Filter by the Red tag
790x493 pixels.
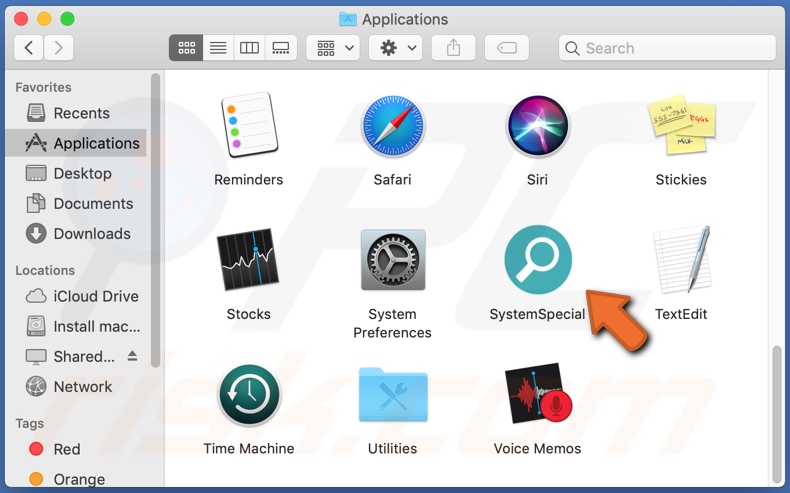(76, 449)
